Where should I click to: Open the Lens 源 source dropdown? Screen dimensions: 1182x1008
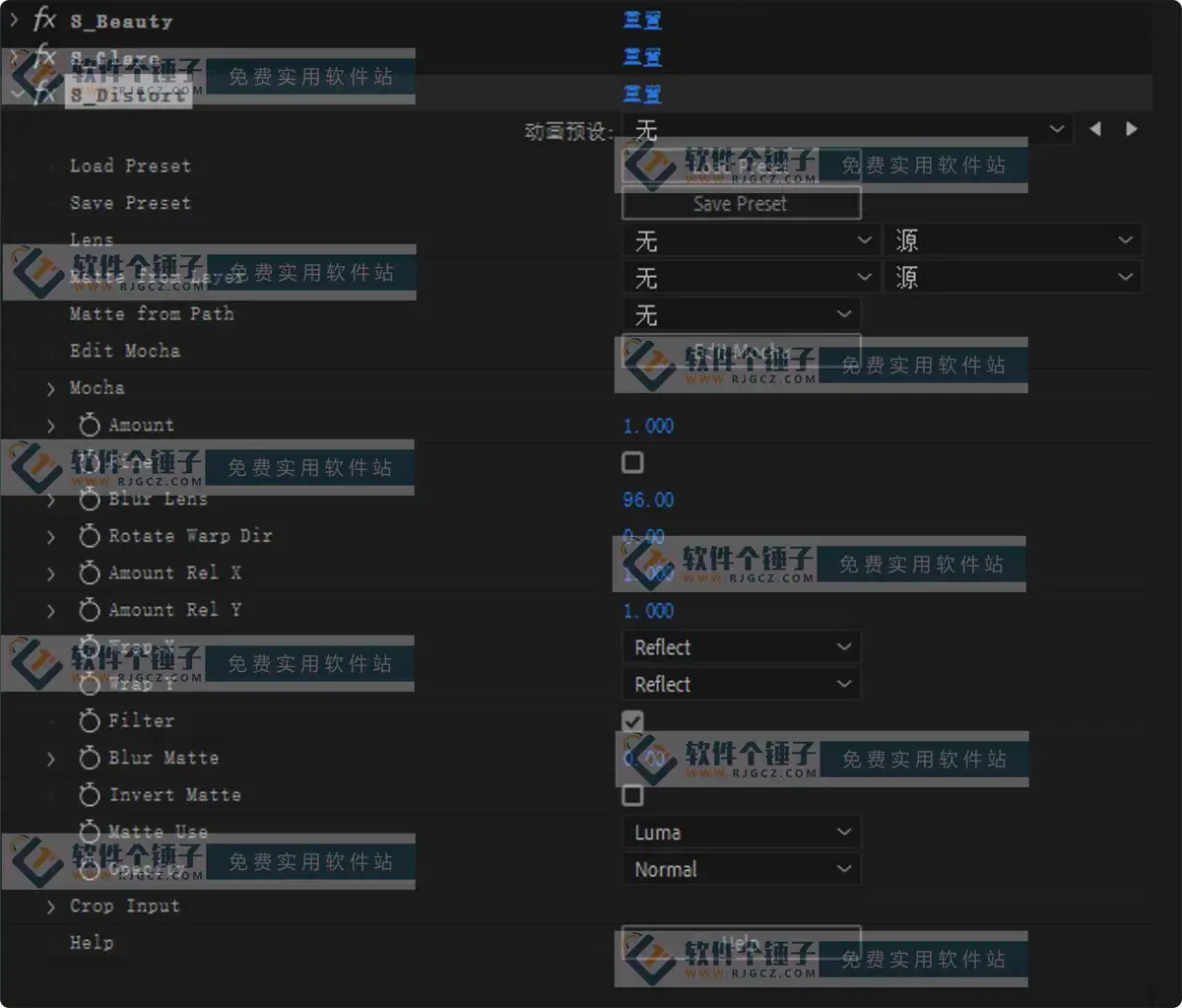tap(1013, 240)
